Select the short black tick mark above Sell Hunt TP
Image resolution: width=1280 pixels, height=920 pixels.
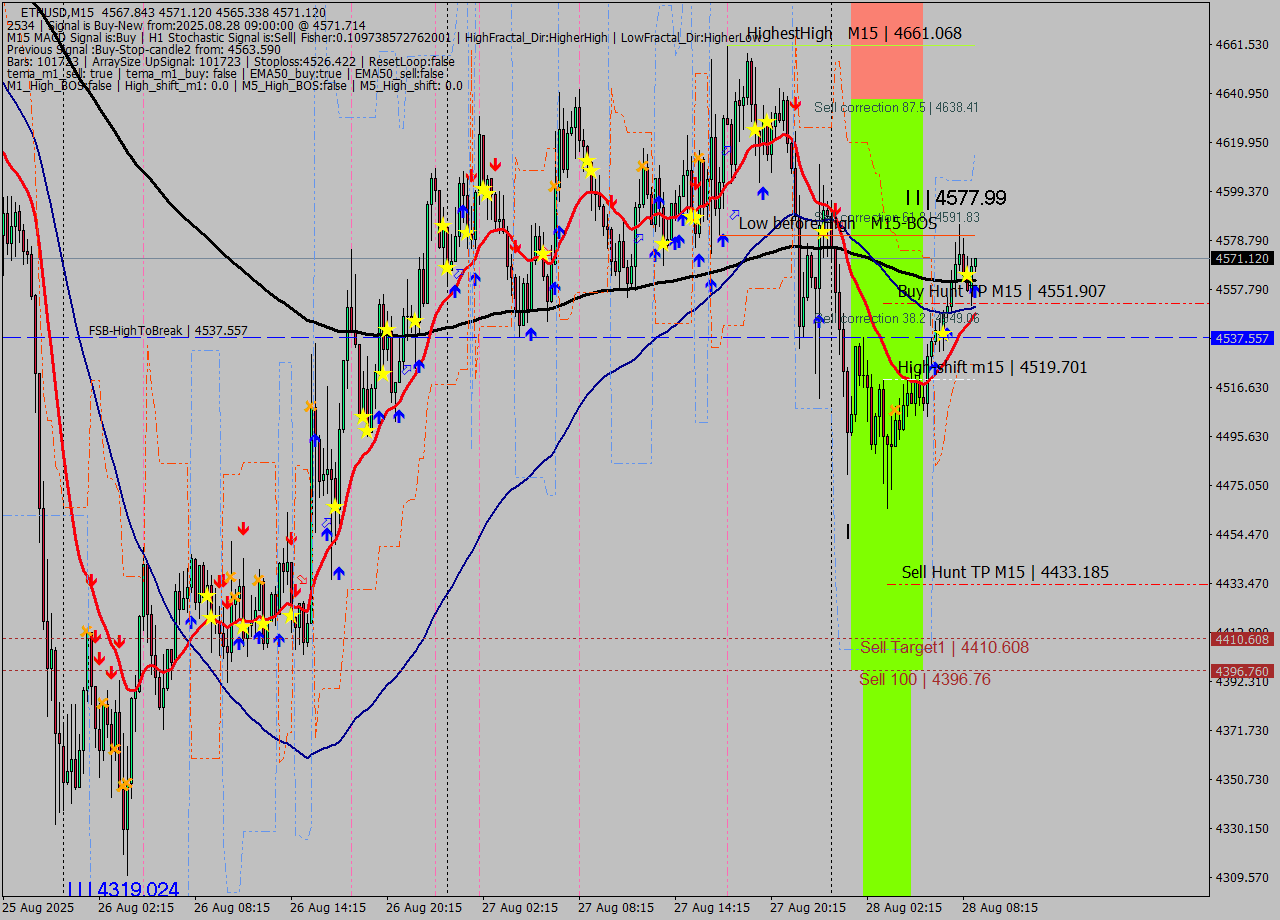coord(848,531)
